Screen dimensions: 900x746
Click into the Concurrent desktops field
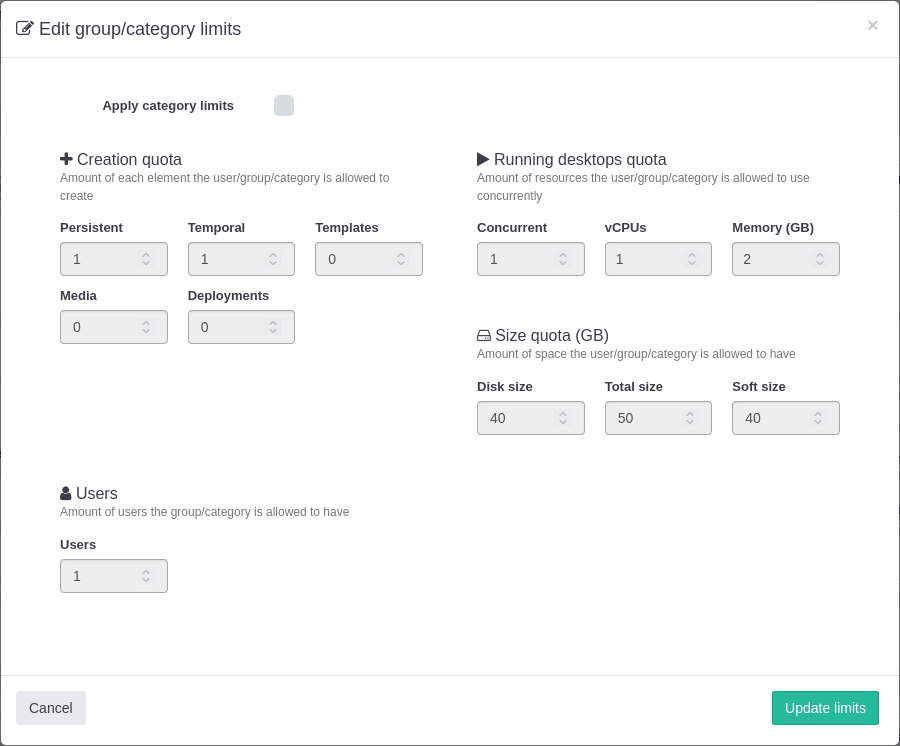coord(517,259)
